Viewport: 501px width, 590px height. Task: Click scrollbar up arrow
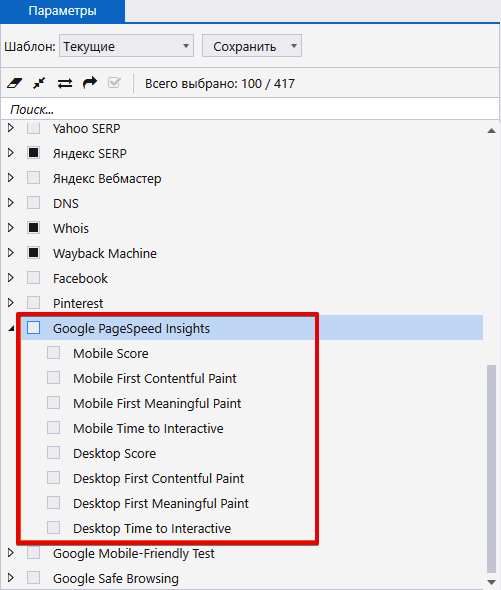click(491, 131)
